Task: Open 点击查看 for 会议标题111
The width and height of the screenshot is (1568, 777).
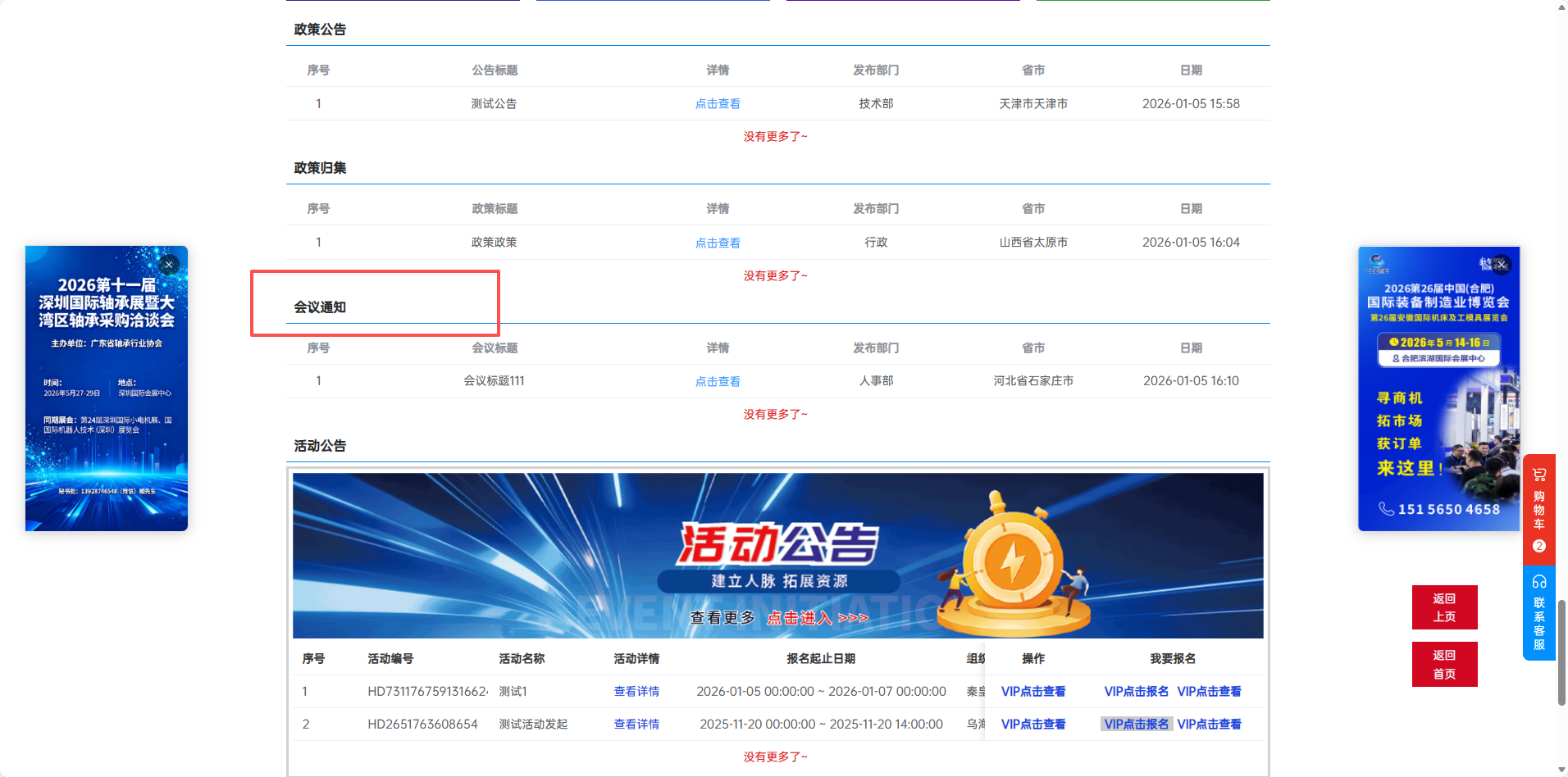Action: (718, 381)
